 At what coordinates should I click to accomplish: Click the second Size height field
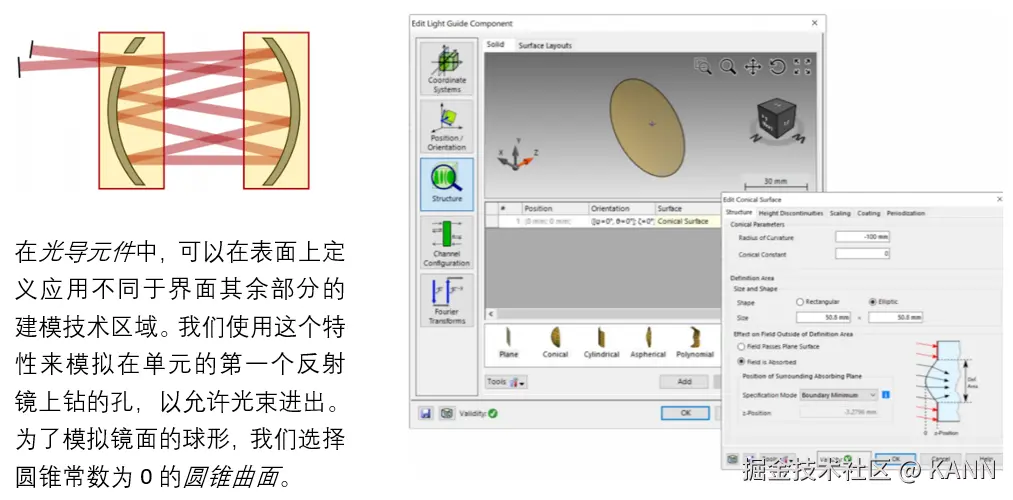tap(895, 317)
